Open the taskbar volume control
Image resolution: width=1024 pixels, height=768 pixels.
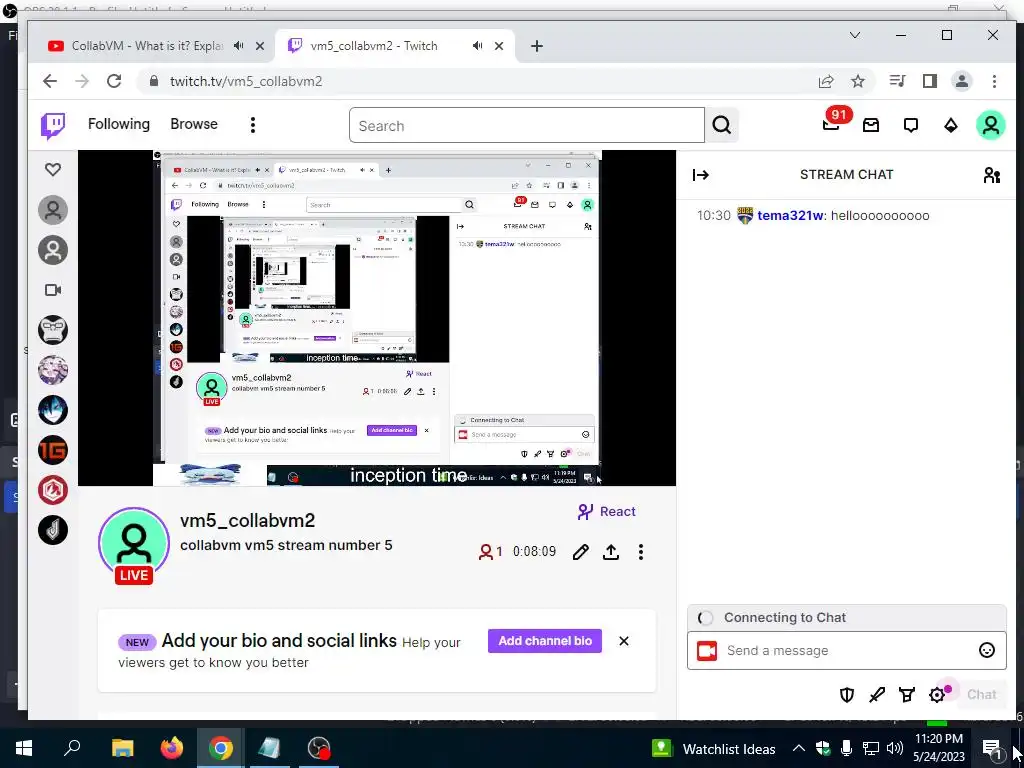click(x=895, y=748)
